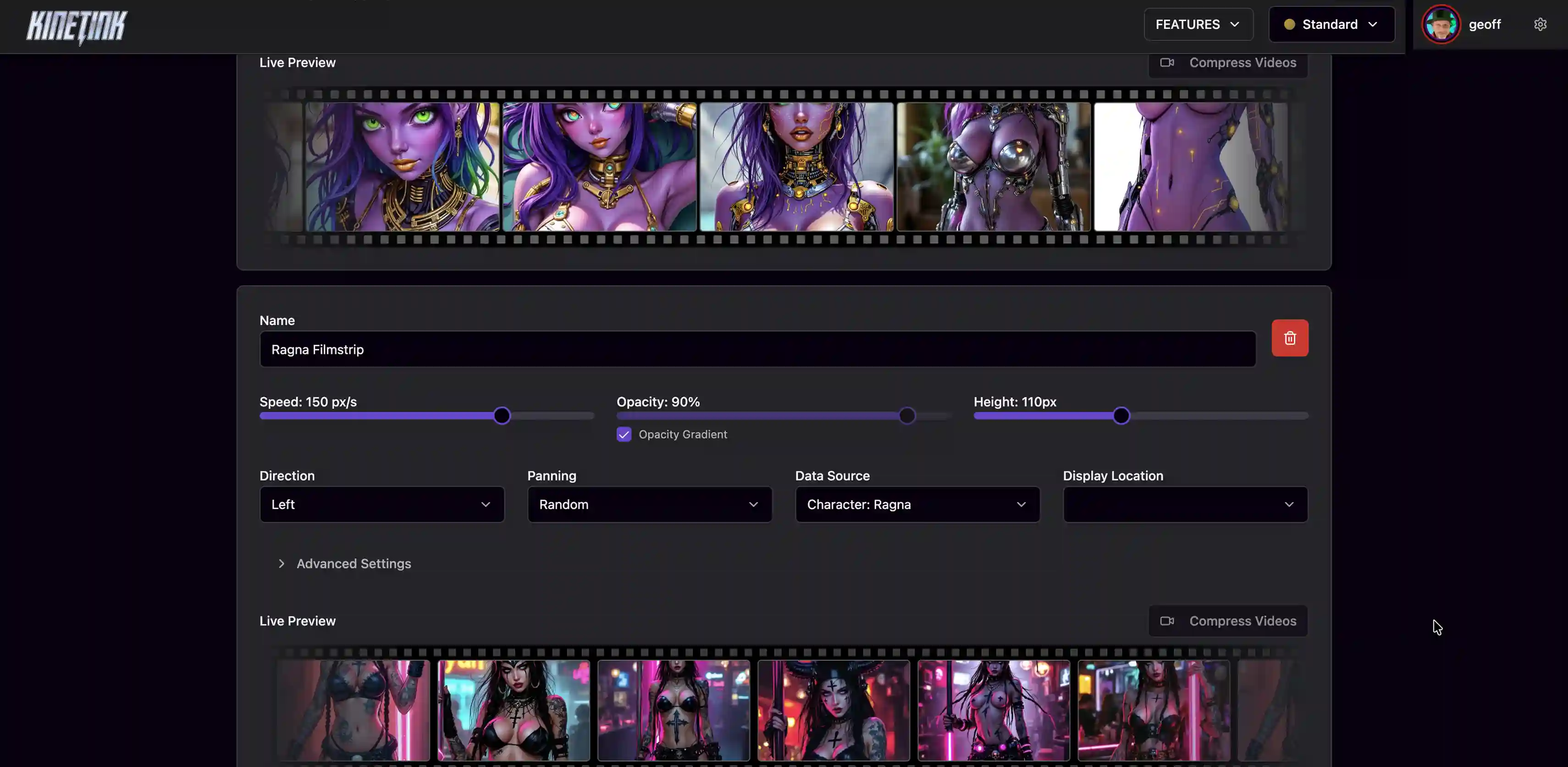Viewport: 1568px width, 767px height.
Task: Toggle the Opacity Gradient checkbox
Action: pyautogui.click(x=624, y=434)
